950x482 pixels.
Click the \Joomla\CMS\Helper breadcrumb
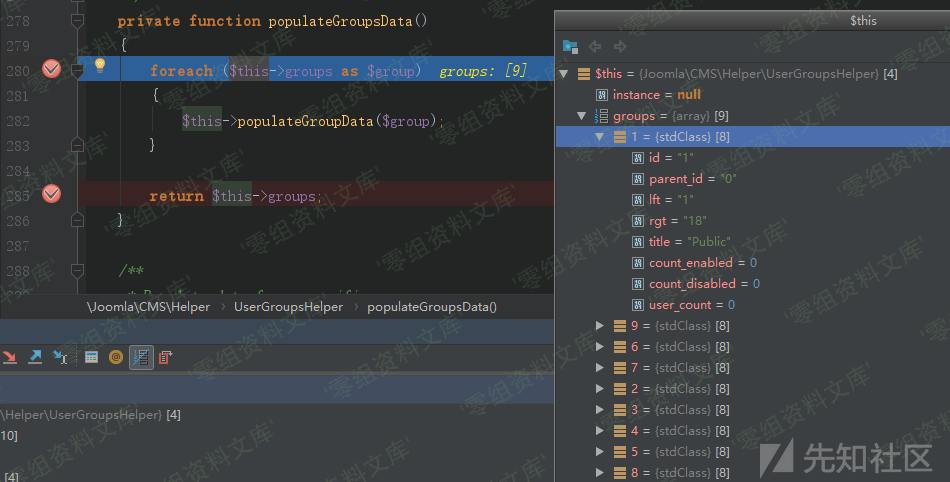148,307
